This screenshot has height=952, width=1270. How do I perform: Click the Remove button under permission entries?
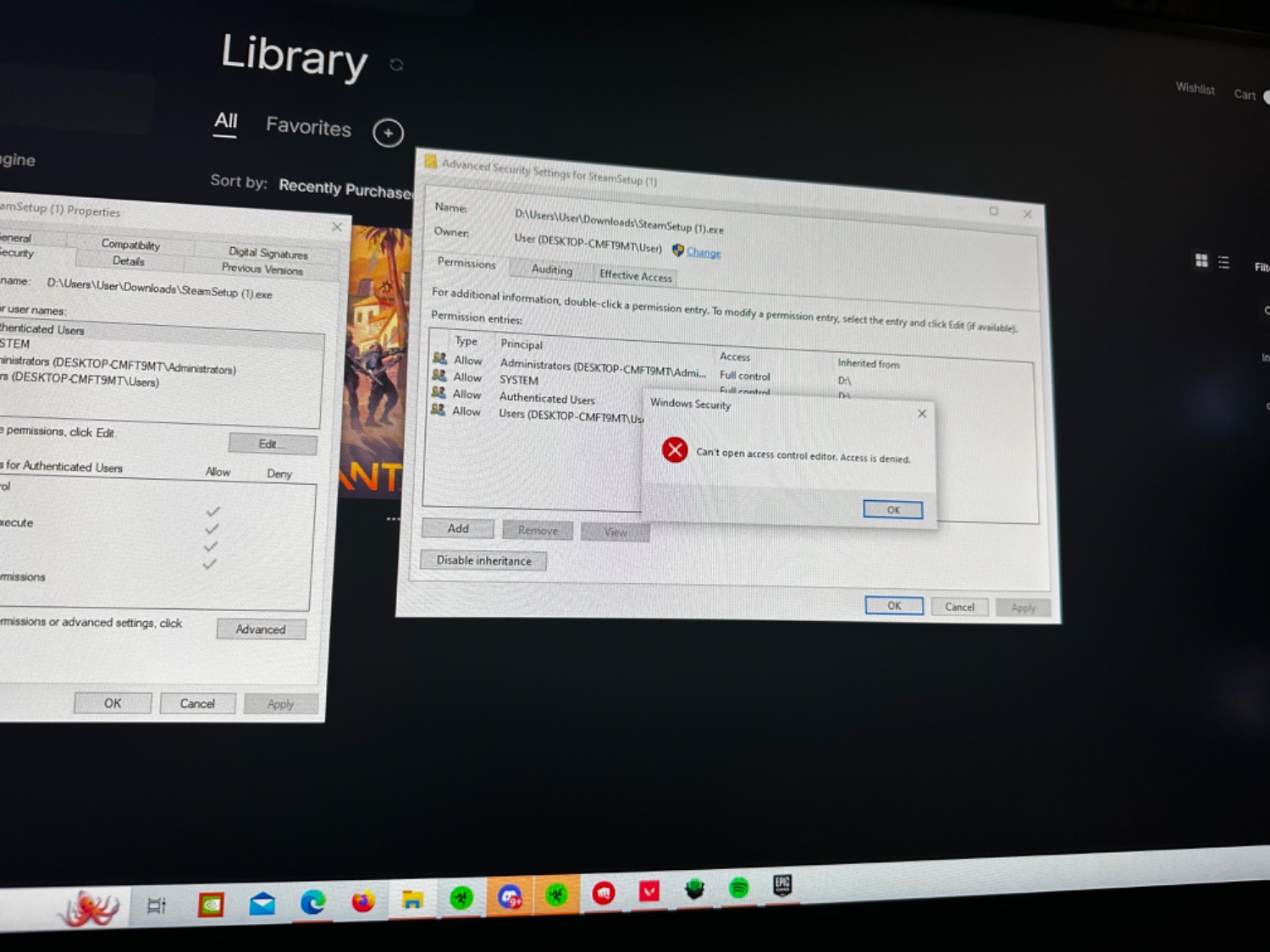click(538, 531)
